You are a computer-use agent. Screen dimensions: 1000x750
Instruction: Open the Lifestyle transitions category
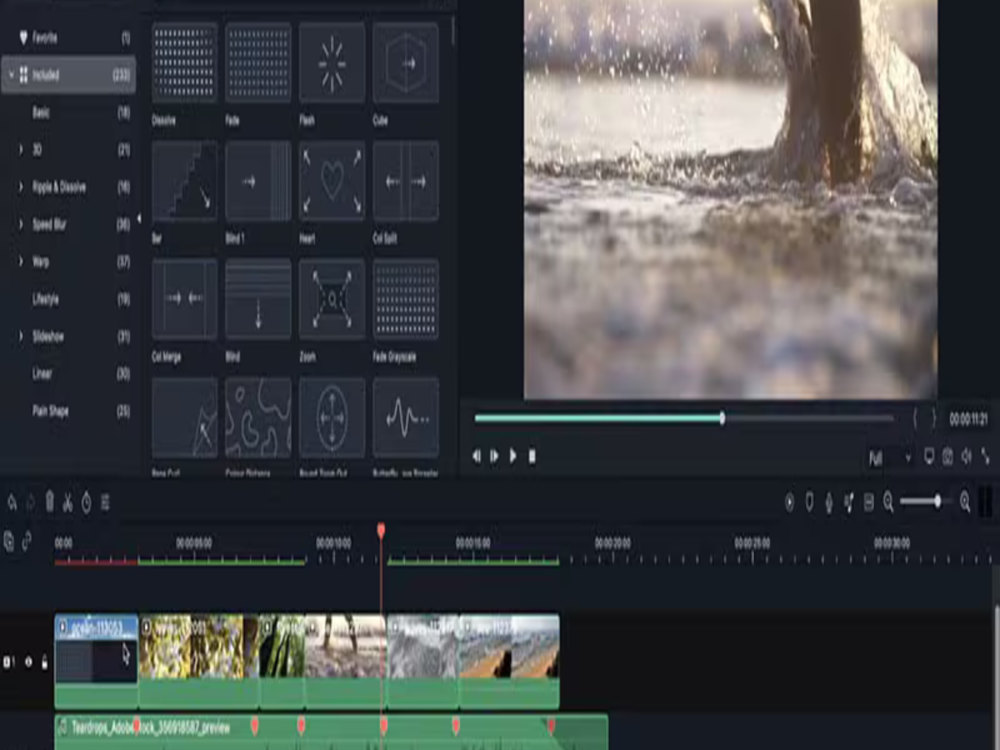click(68, 299)
